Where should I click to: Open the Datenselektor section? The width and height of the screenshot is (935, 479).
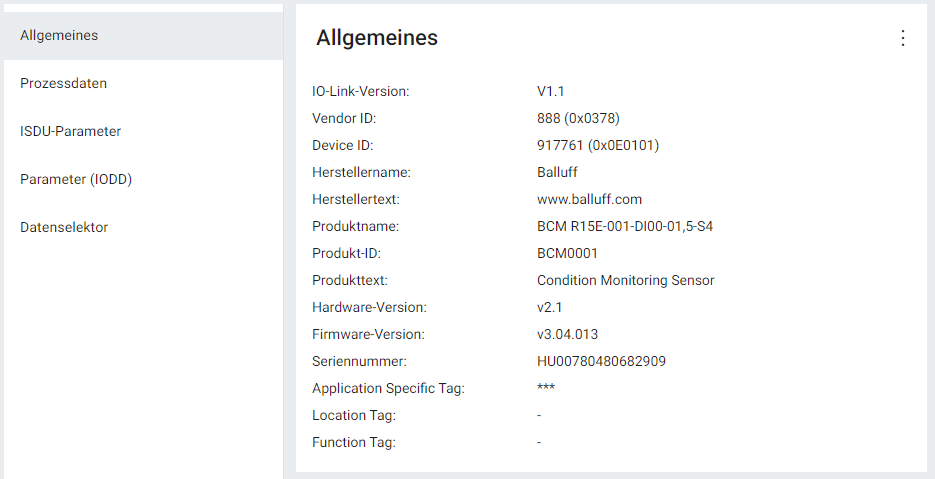point(64,228)
